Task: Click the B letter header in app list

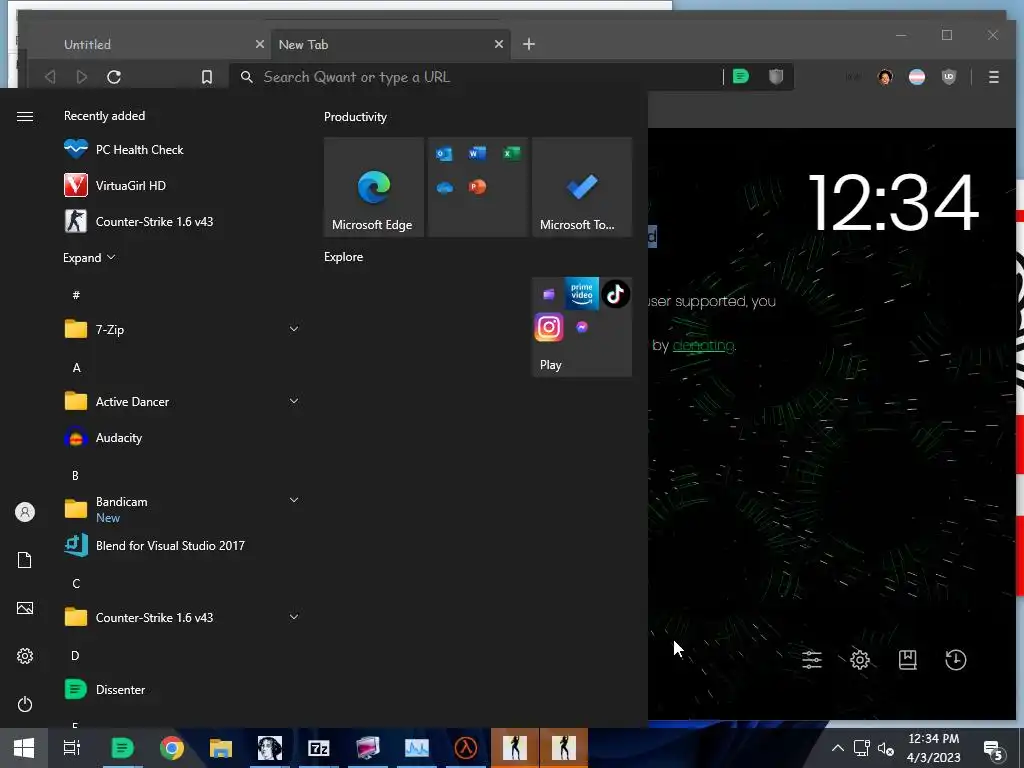Action: click(76, 475)
